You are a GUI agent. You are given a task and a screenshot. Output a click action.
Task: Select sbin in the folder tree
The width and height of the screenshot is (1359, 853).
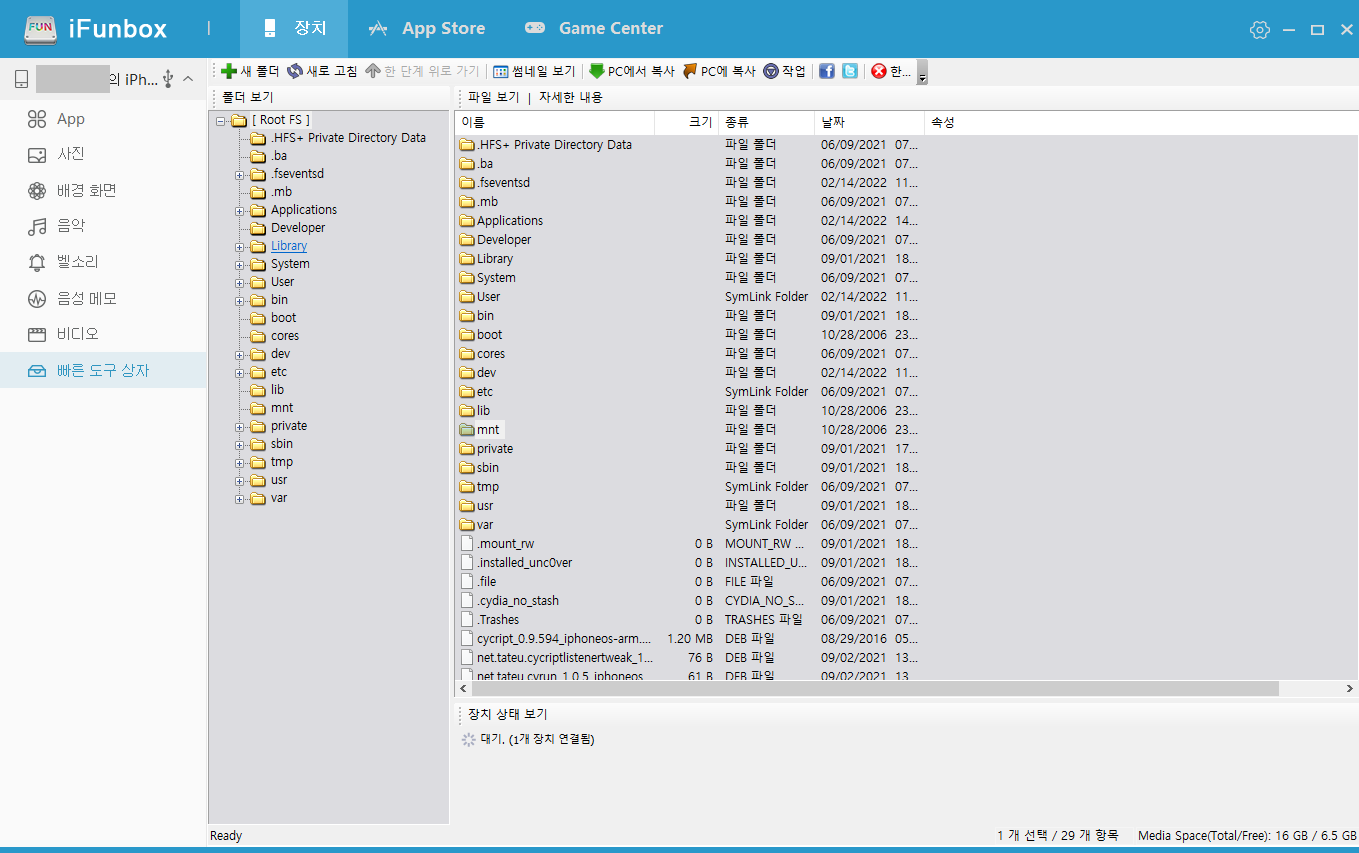(282, 444)
